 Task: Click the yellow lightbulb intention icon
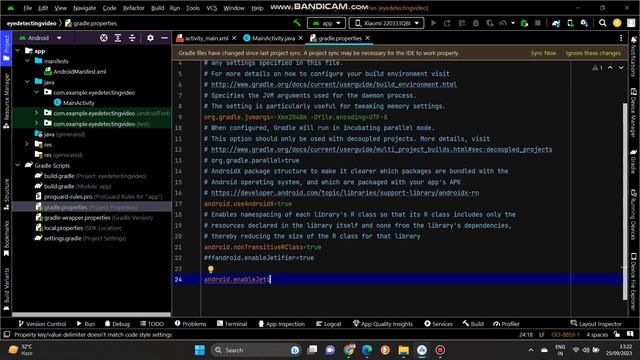[211, 269]
